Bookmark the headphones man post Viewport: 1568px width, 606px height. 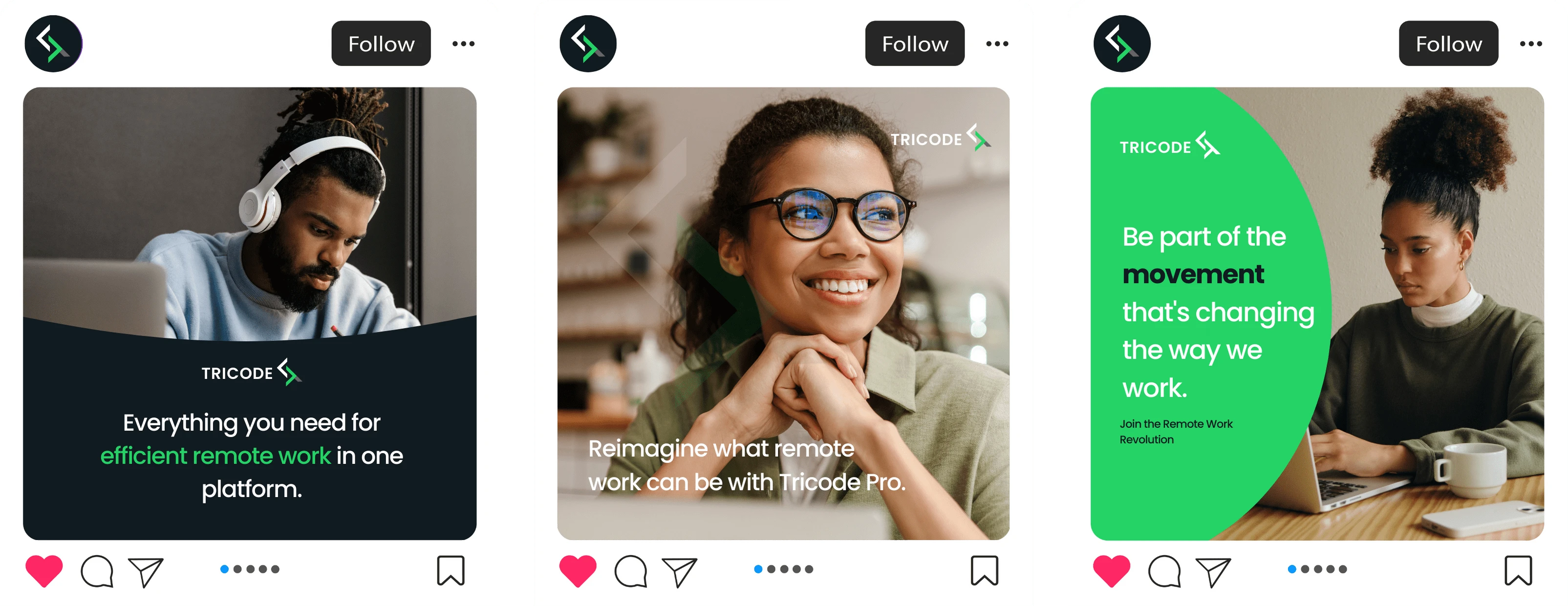click(451, 571)
